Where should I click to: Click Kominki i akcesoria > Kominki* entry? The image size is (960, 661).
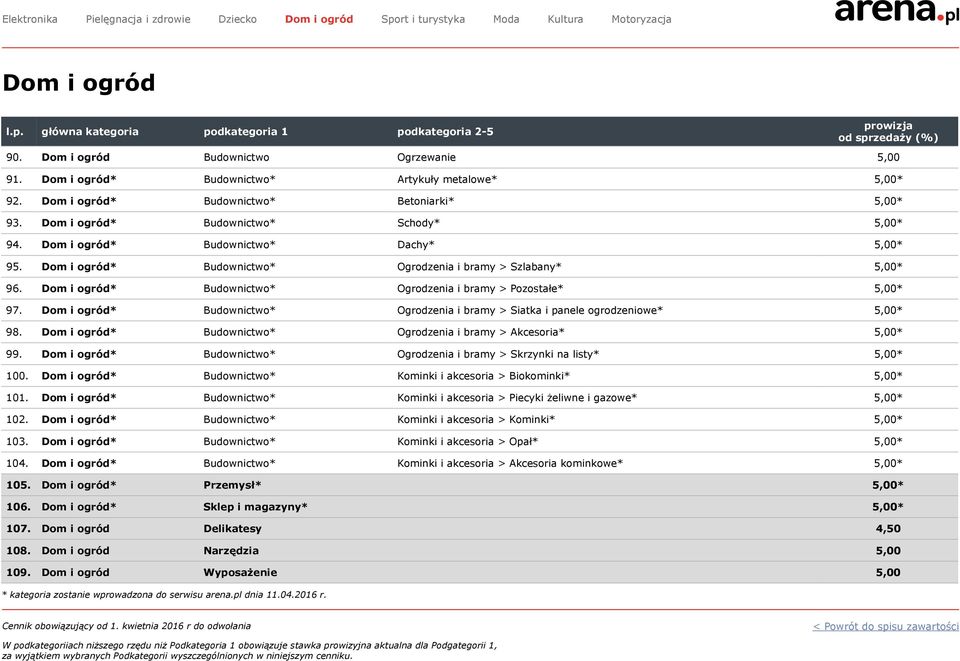(x=476, y=419)
